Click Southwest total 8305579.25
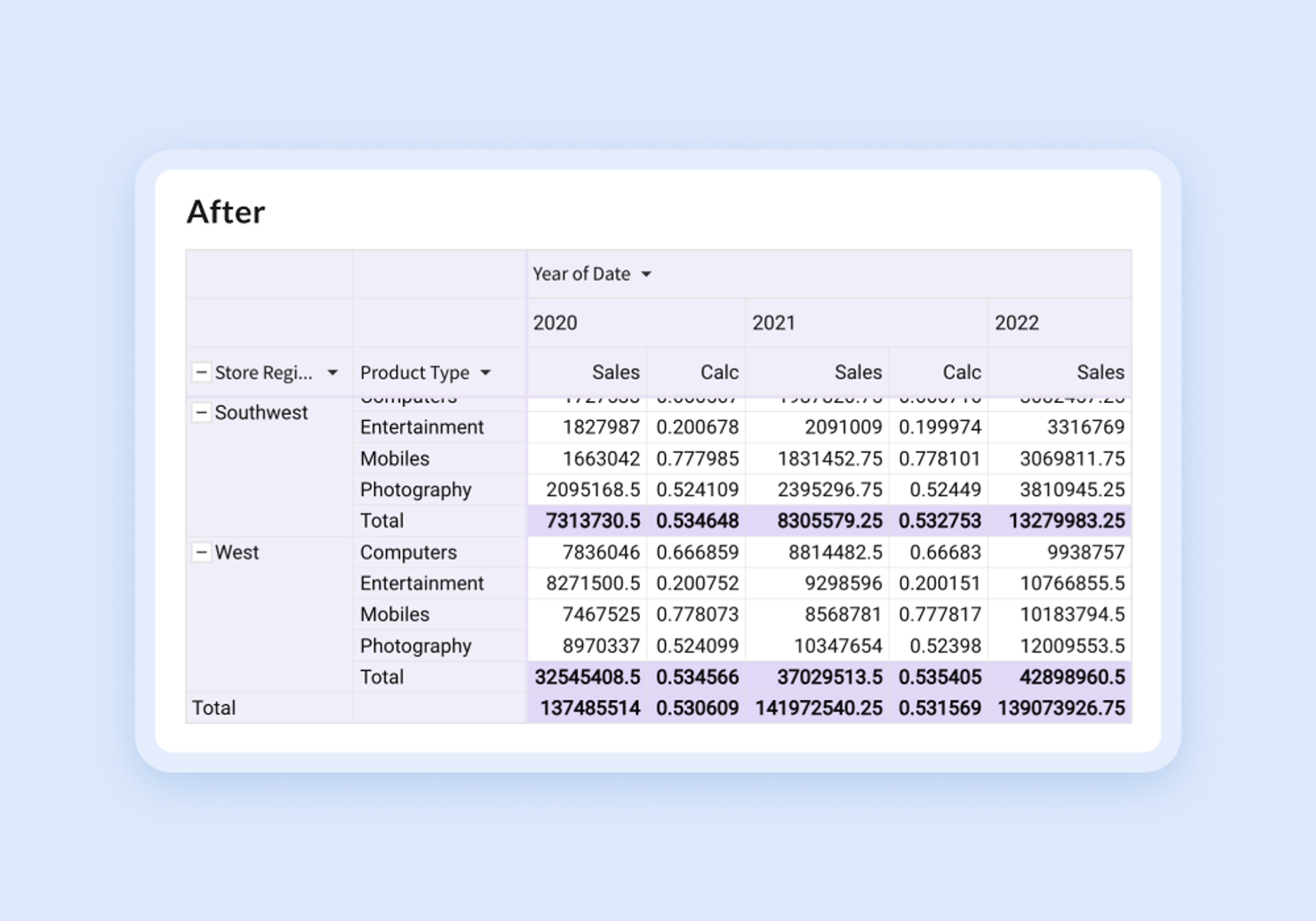The height and width of the screenshot is (921, 1316). 829,520
